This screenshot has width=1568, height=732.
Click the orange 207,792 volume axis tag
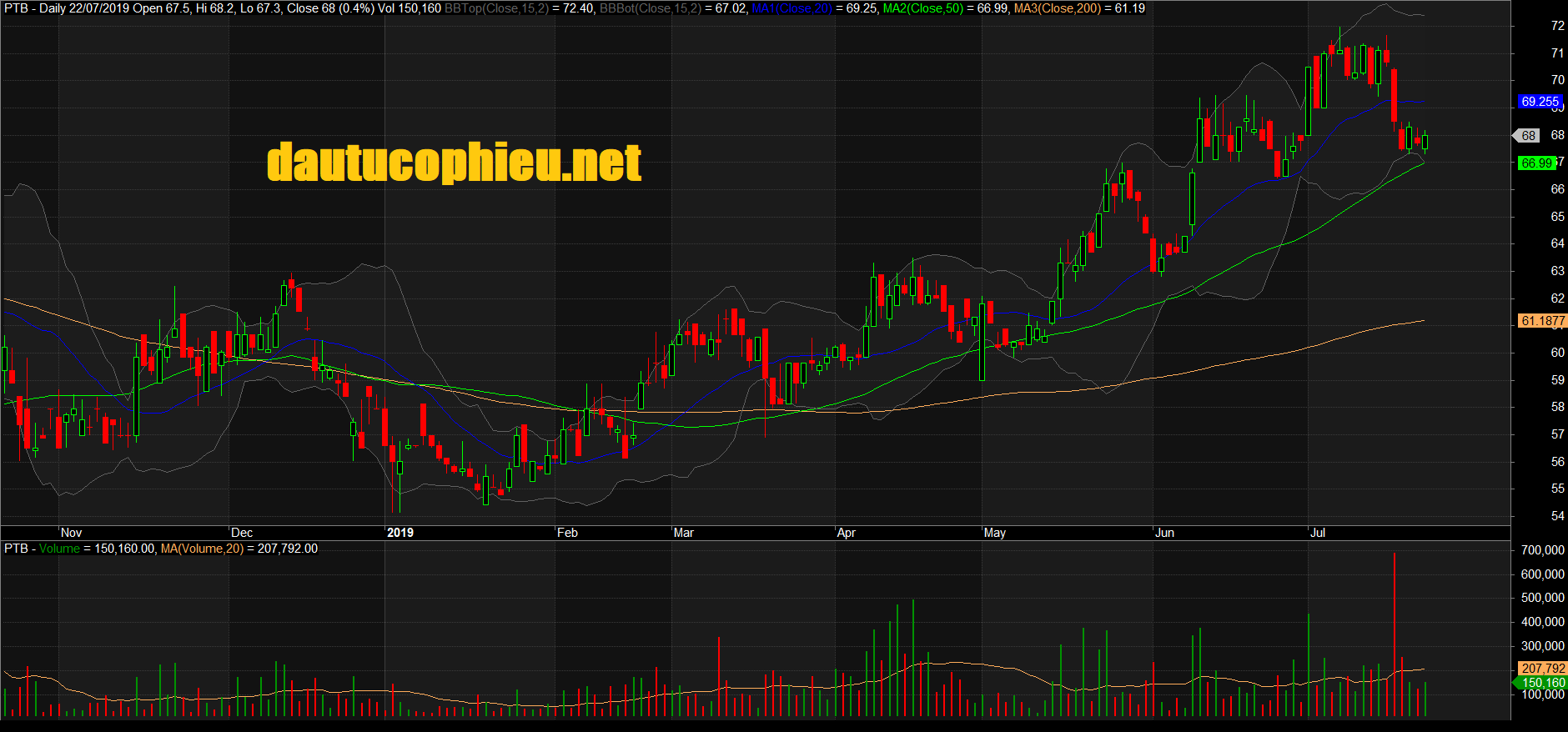point(1542,669)
